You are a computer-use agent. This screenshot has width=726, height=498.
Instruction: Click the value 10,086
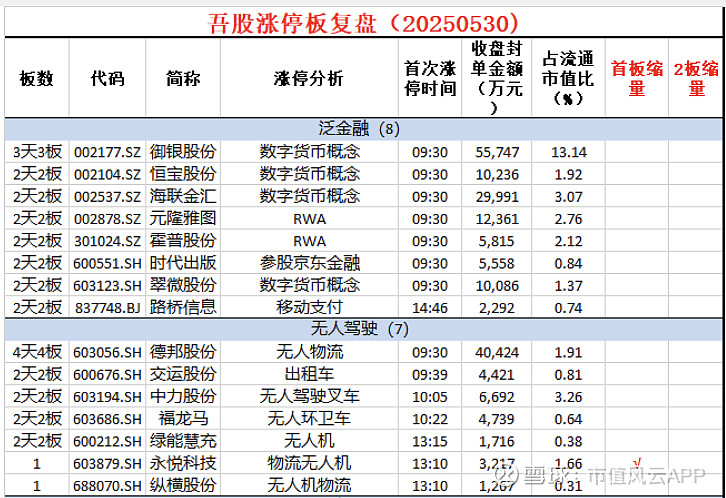497,285
